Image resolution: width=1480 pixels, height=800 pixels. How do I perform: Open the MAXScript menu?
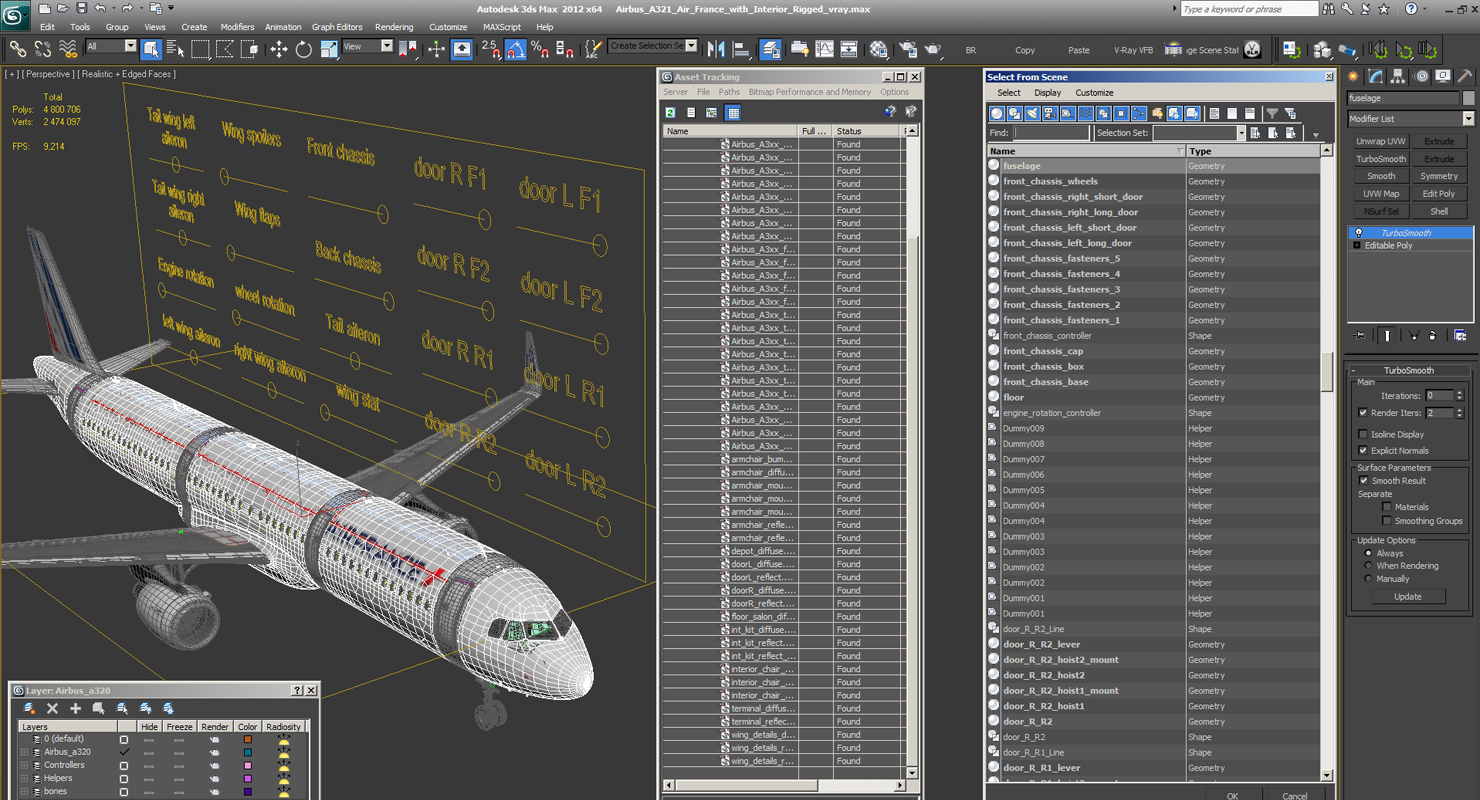[502, 27]
